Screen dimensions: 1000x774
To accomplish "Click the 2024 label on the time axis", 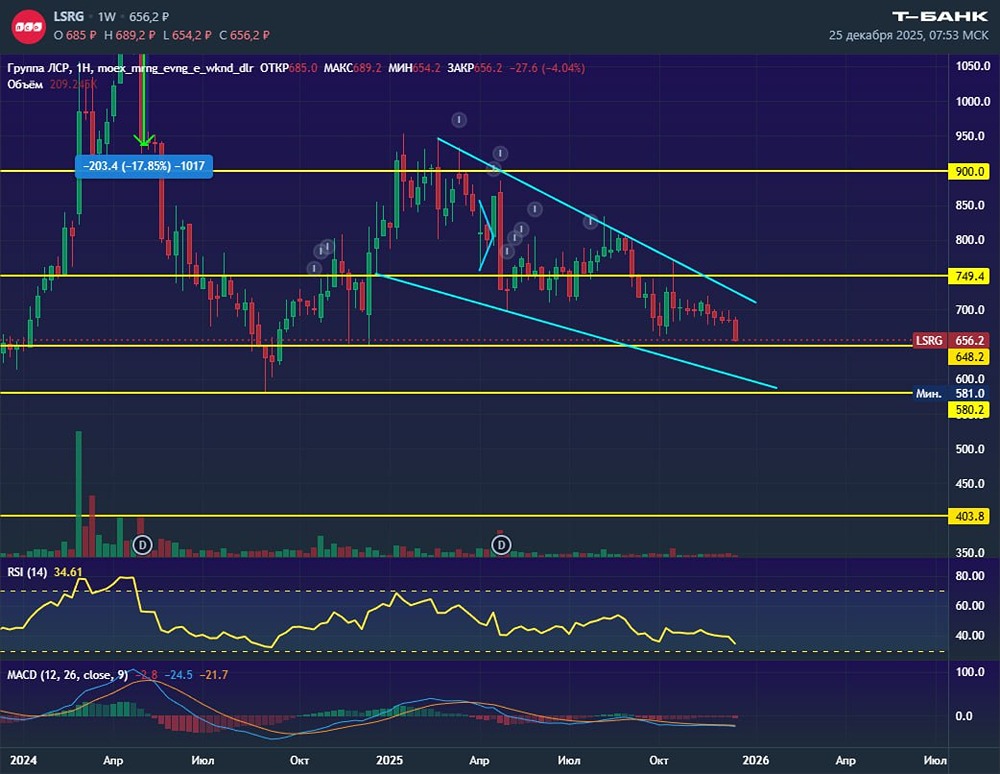I will (x=24, y=760).
